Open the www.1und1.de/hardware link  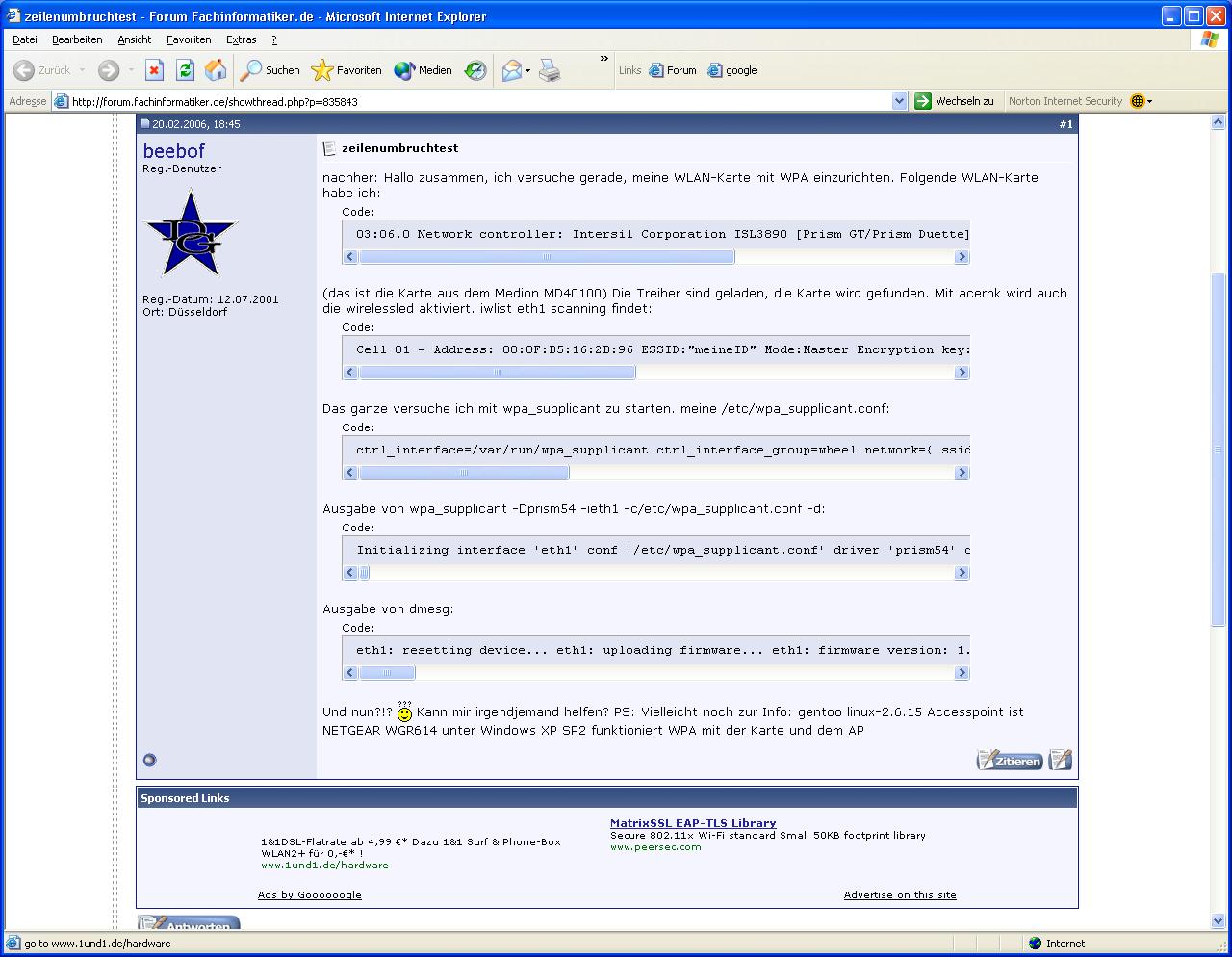(x=324, y=866)
